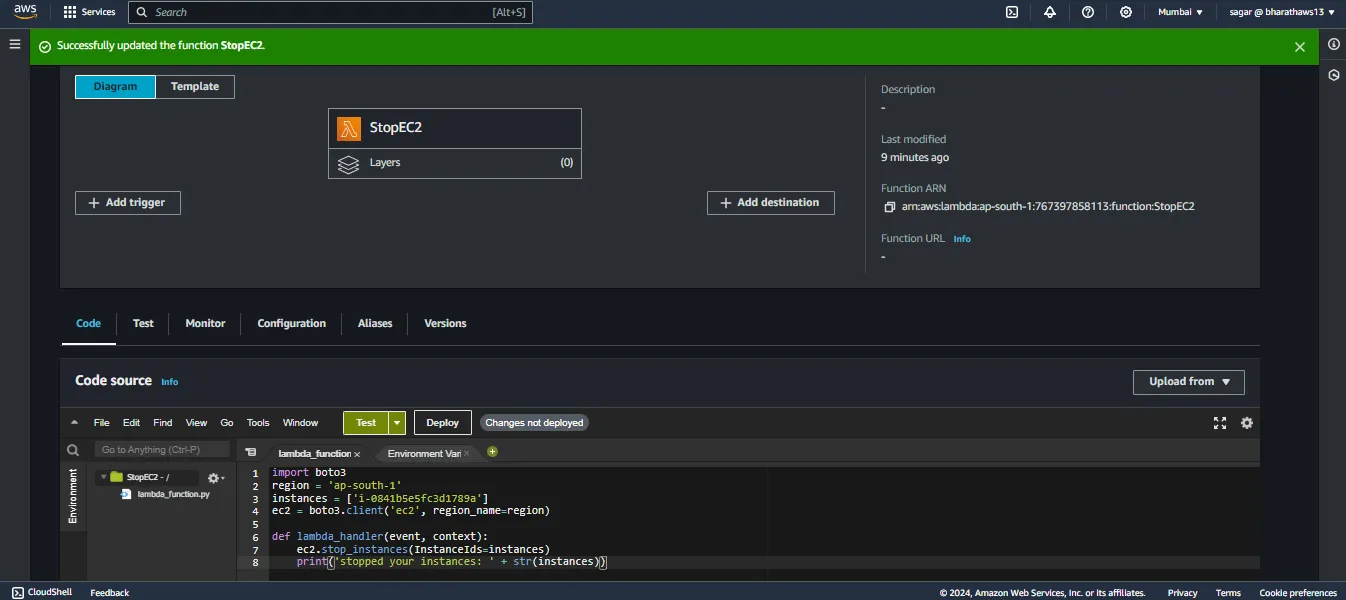Open the CloudShell icon in footer
Viewport: 1346px width, 600px height.
click(x=18, y=592)
